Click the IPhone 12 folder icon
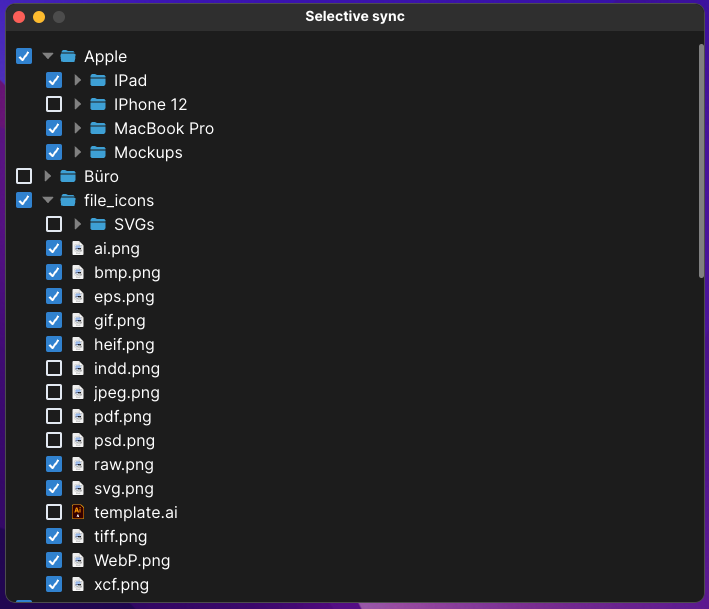The width and height of the screenshot is (709, 609). coord(98,104)
